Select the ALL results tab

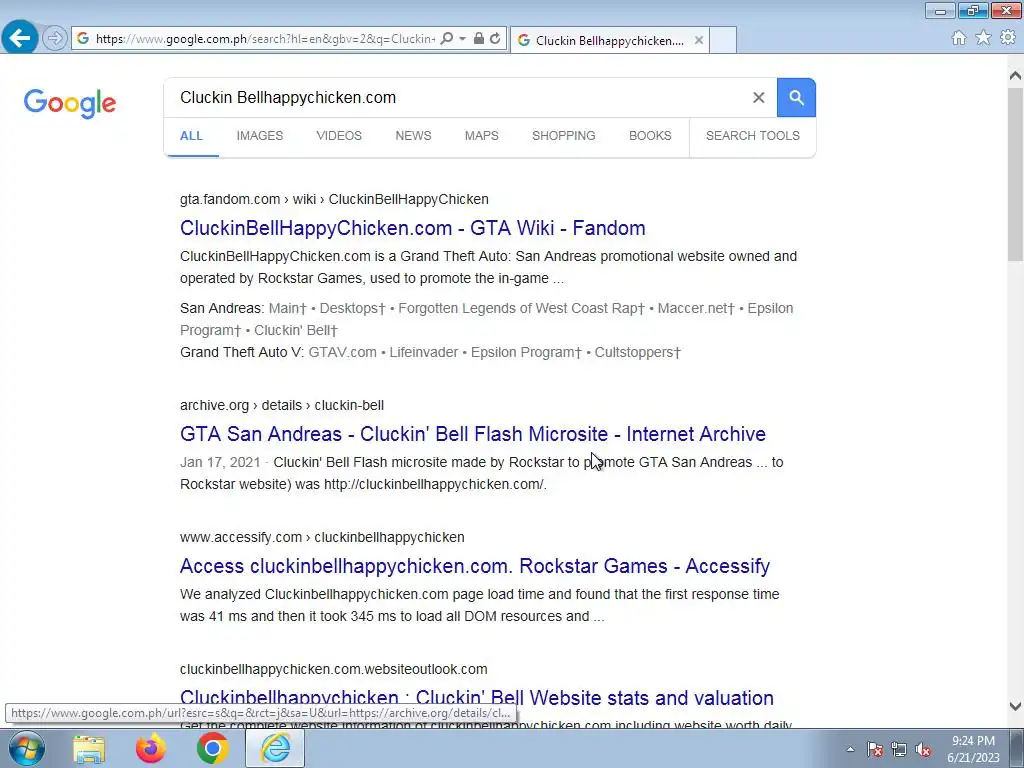click(191, 136)
